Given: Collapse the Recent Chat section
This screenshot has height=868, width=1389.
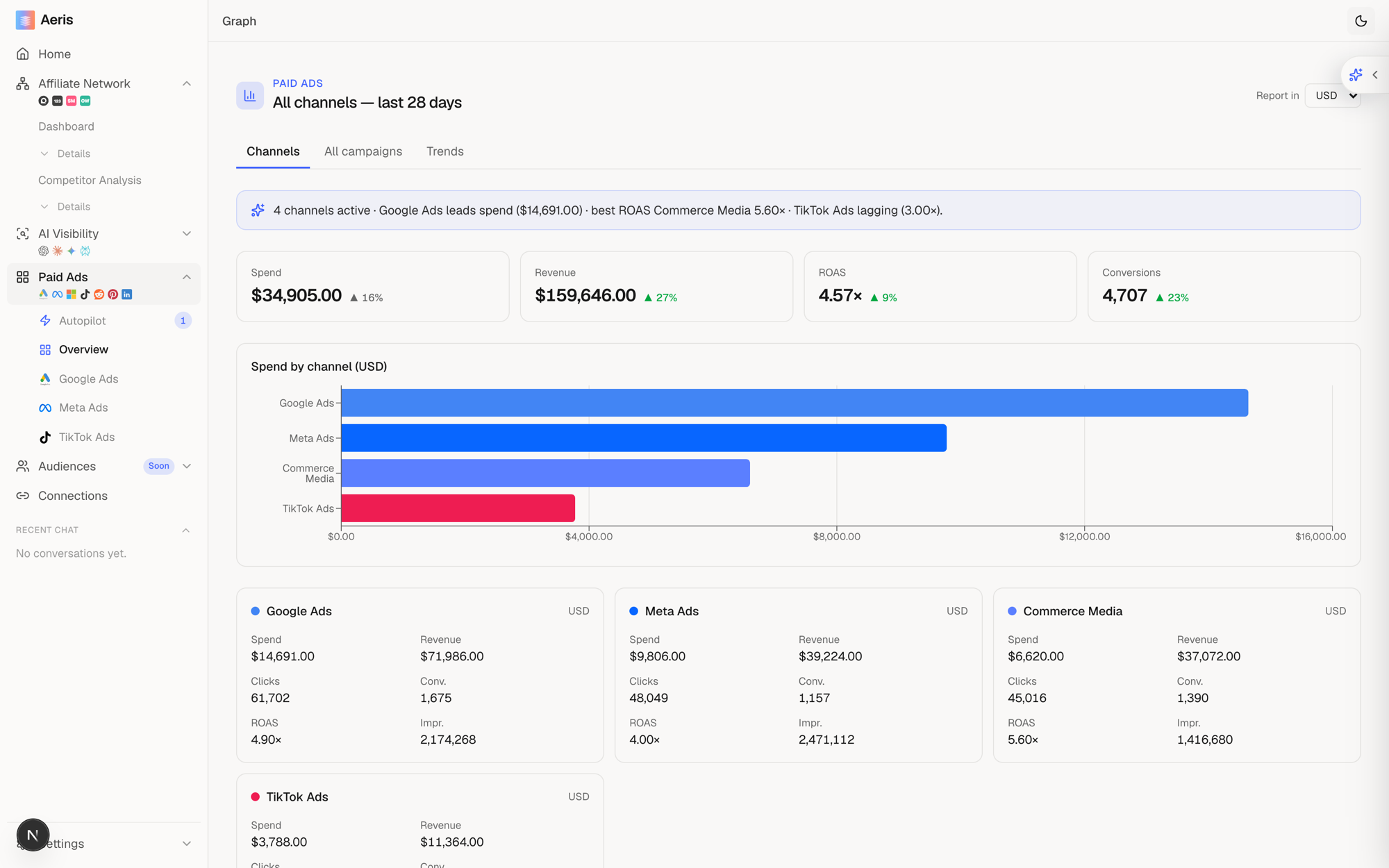Looking at the screenshot, I should [185, 531].
